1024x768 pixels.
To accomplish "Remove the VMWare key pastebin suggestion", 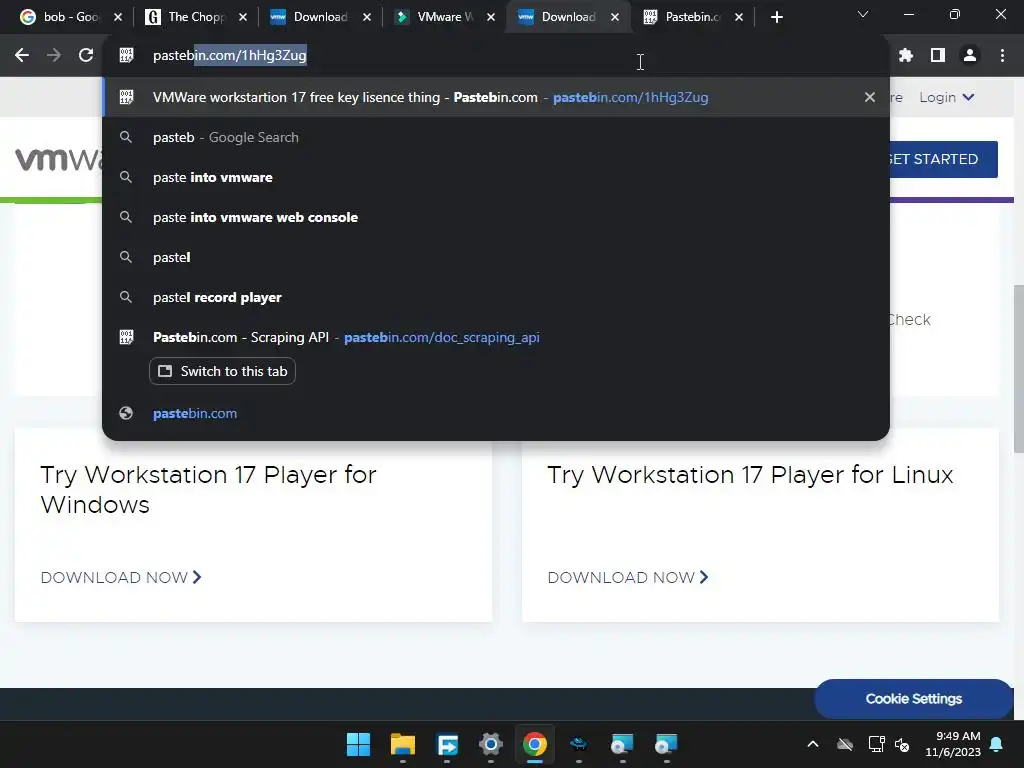I will [x=869, y=97].
